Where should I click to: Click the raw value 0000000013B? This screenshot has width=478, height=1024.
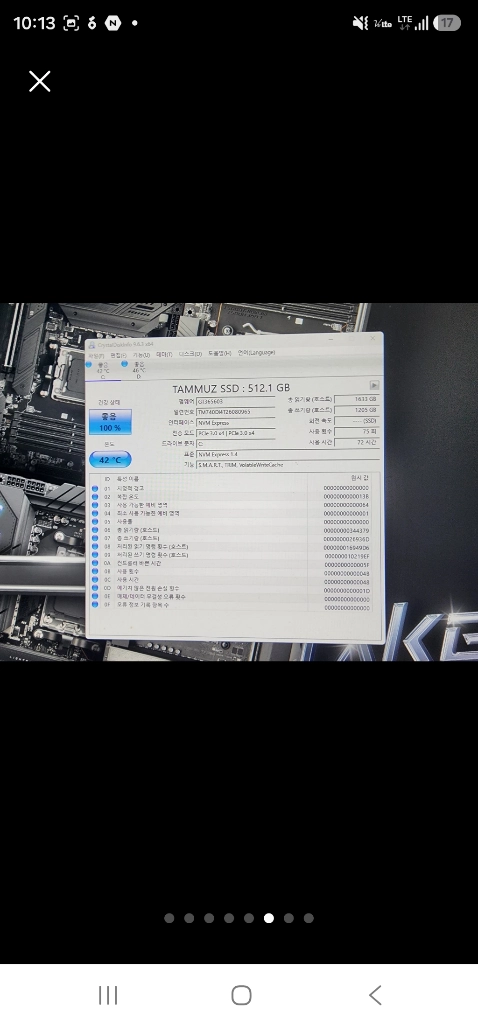coord(347,497)
